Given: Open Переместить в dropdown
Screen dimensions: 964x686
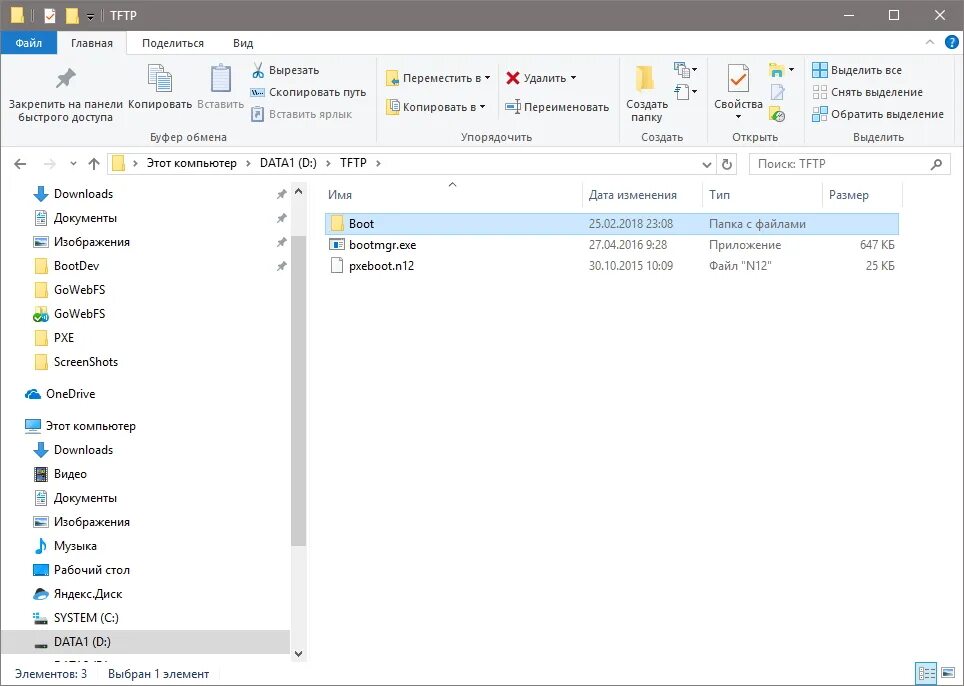Looking at the screenshot, I should click(438, 78).
